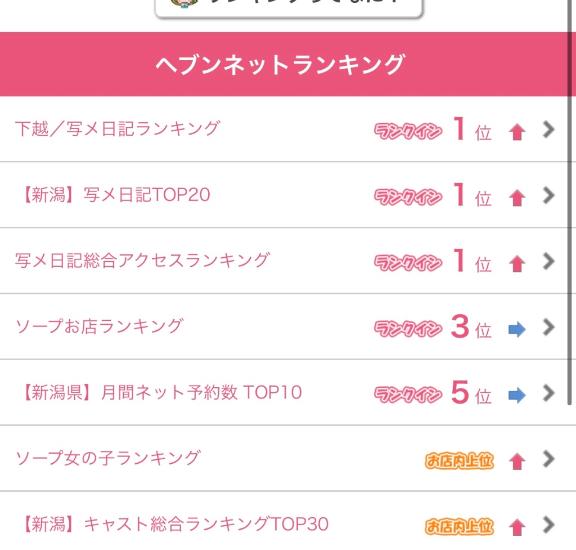This screenshot has height=550, width=576.
Task: Click the ランクイン badge for 【新潟】写メ日記TOP20
Action: 408,196
